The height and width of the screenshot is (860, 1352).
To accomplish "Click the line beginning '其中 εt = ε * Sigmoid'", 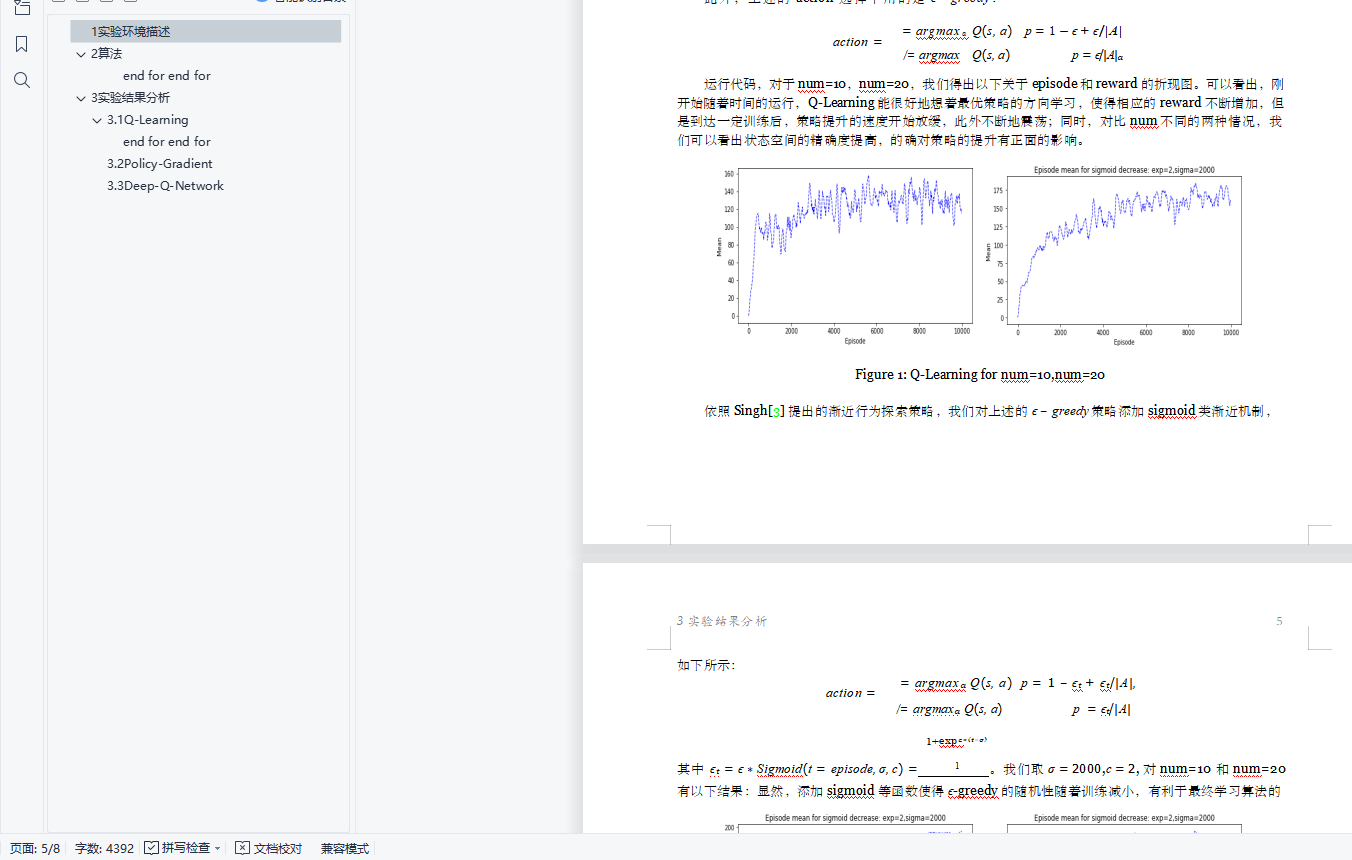I will (x=981, y=769).
